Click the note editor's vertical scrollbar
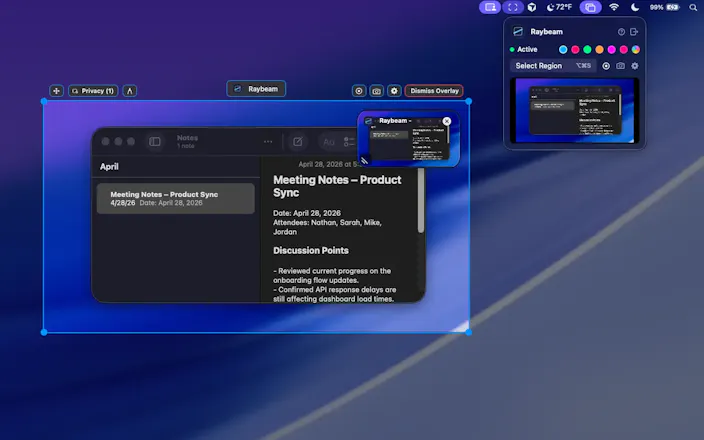The image size is (704, 440). (x=421, y=201)
